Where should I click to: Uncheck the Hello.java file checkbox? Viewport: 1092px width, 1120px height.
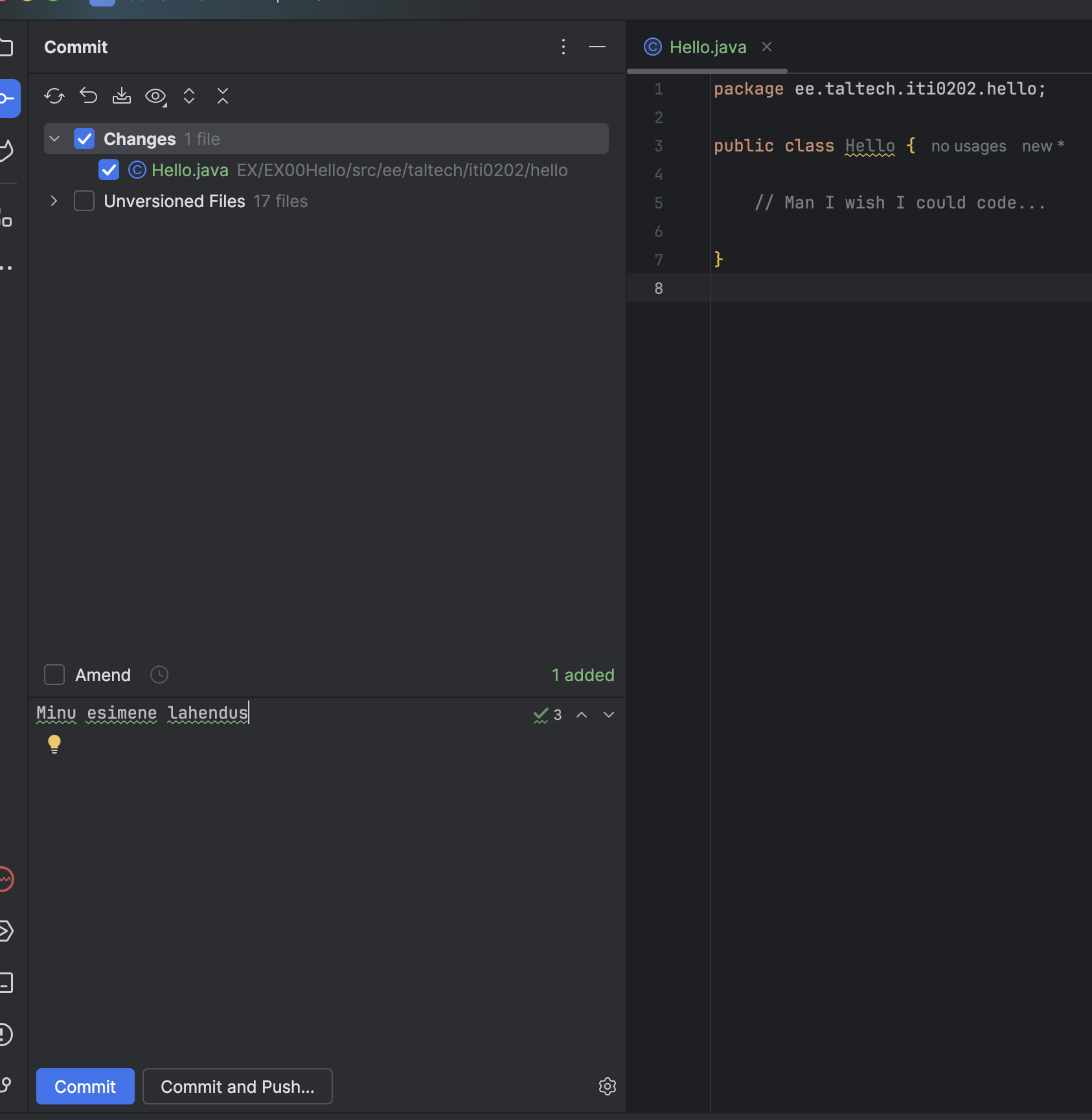click(109, 170)
